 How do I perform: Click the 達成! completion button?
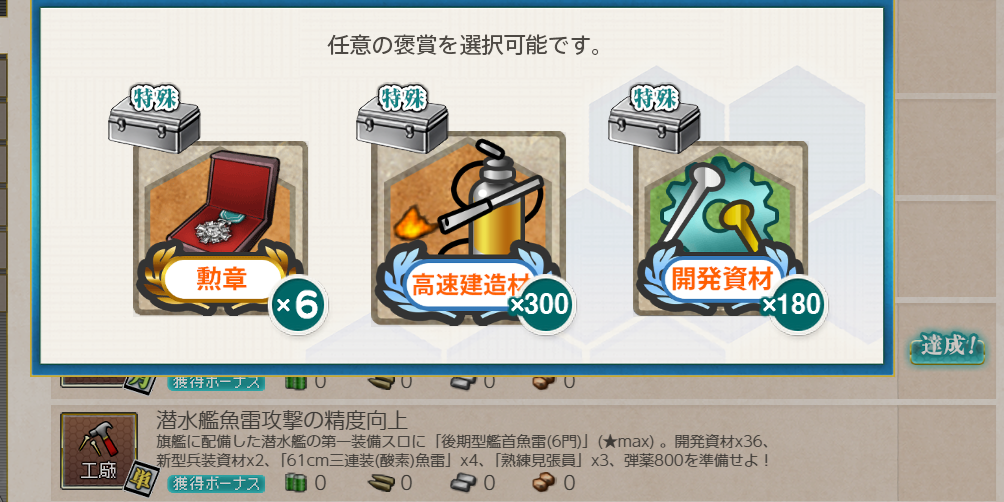point(946,348)
